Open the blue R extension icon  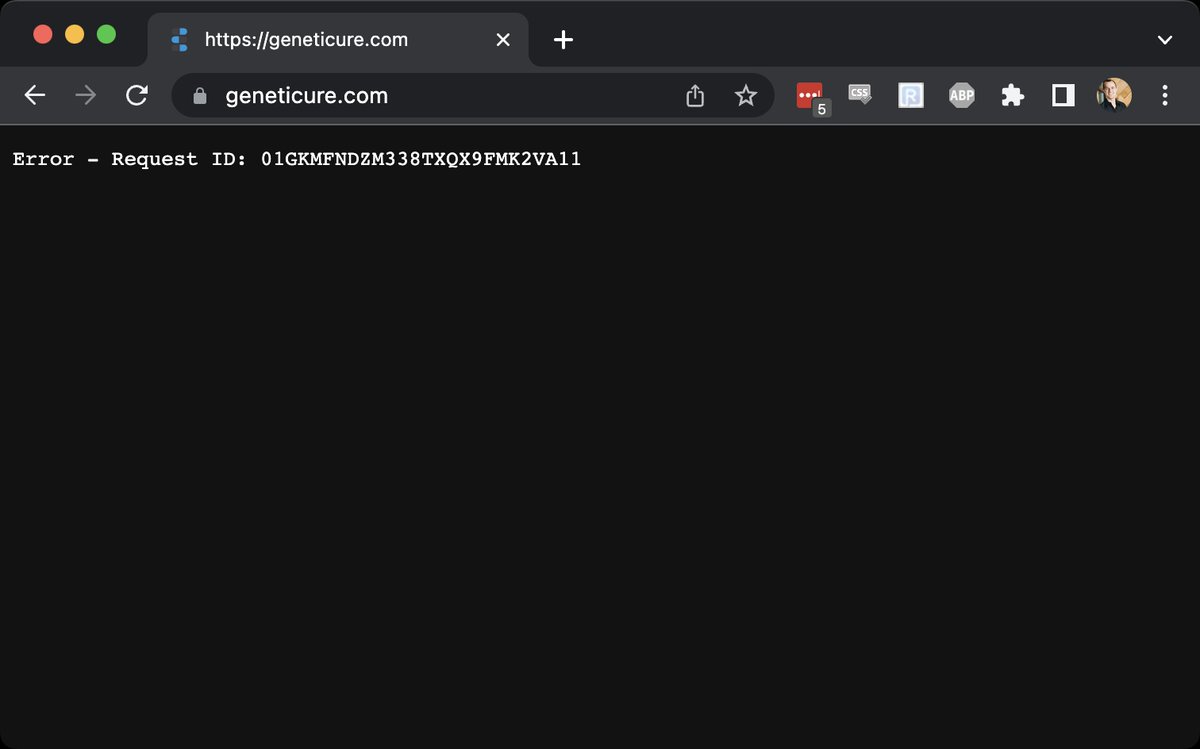click(x=911, y=95)
